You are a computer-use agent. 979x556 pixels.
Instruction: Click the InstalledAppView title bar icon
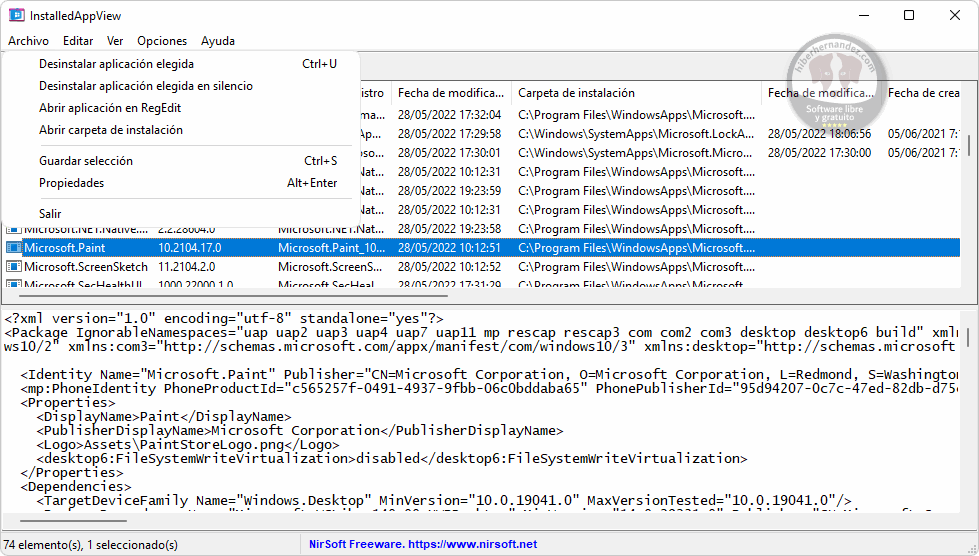[17, 16]
